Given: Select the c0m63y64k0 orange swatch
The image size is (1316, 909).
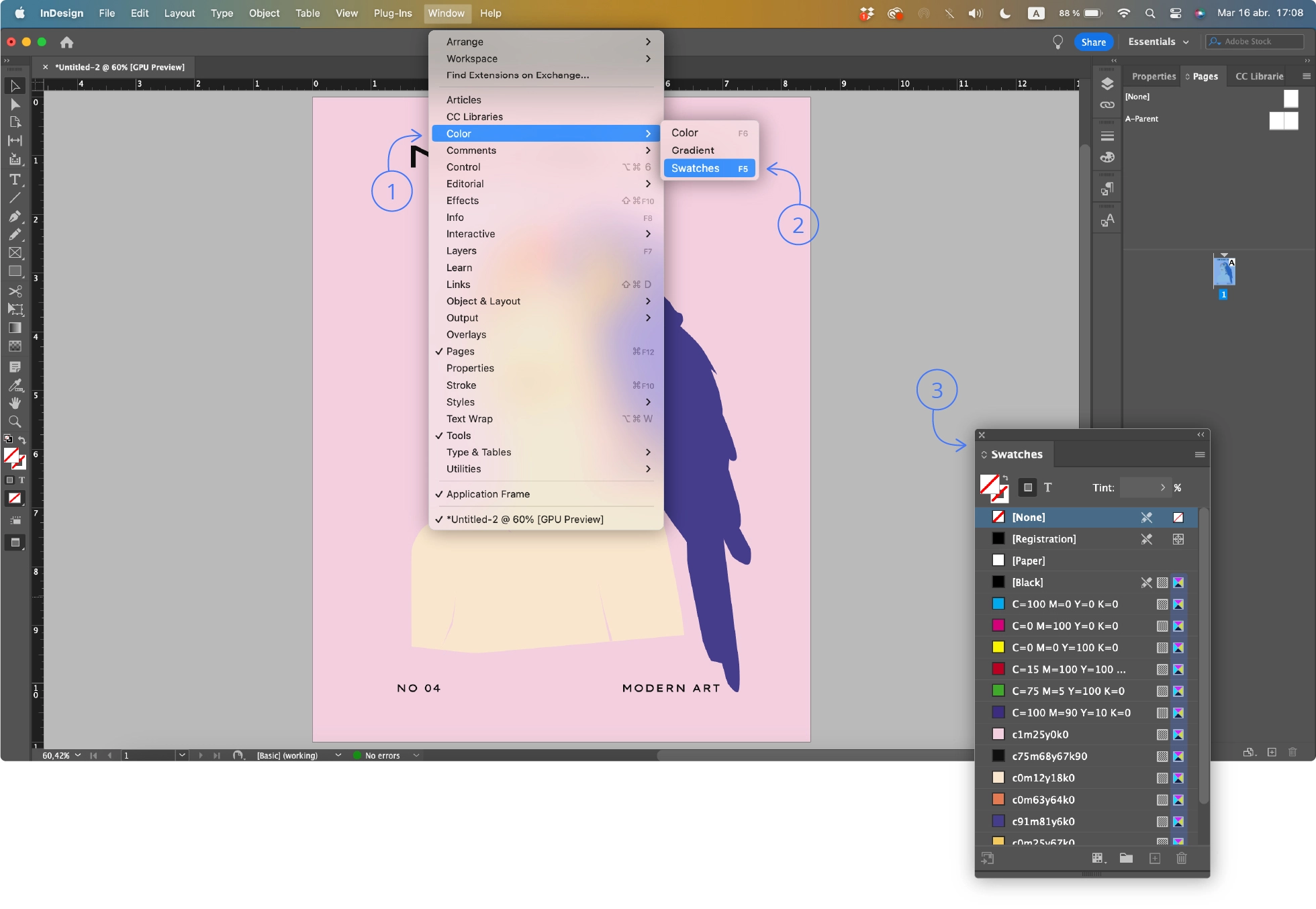Looking at the screenshot, I should point(1087,800).
